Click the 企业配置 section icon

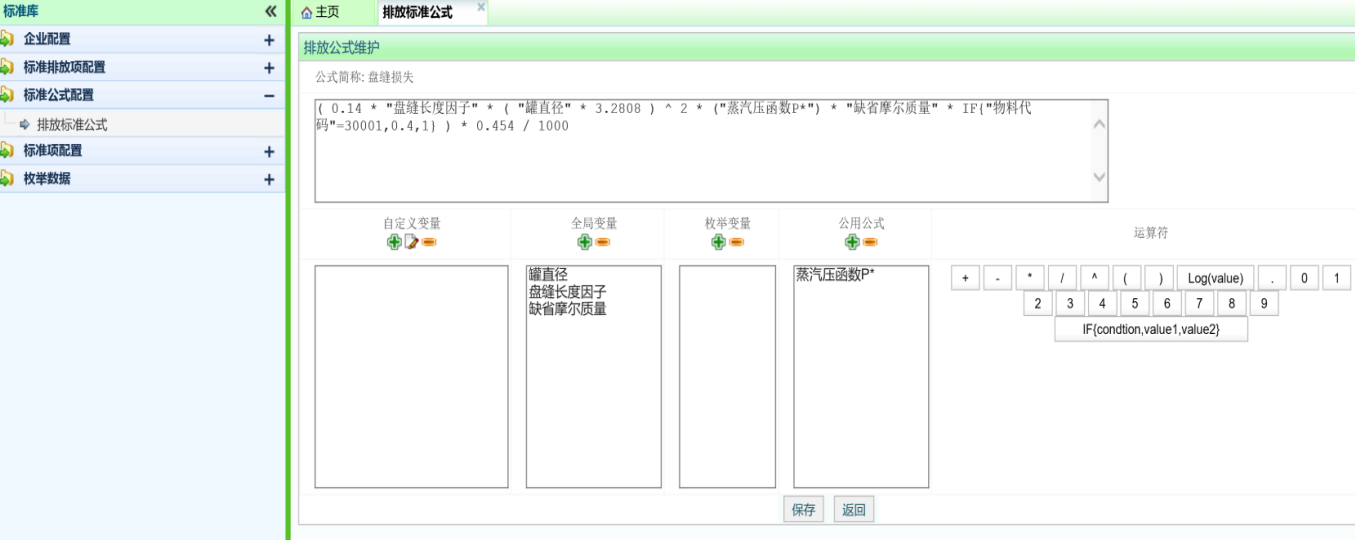pyautogui.click(x=7, y=39)
